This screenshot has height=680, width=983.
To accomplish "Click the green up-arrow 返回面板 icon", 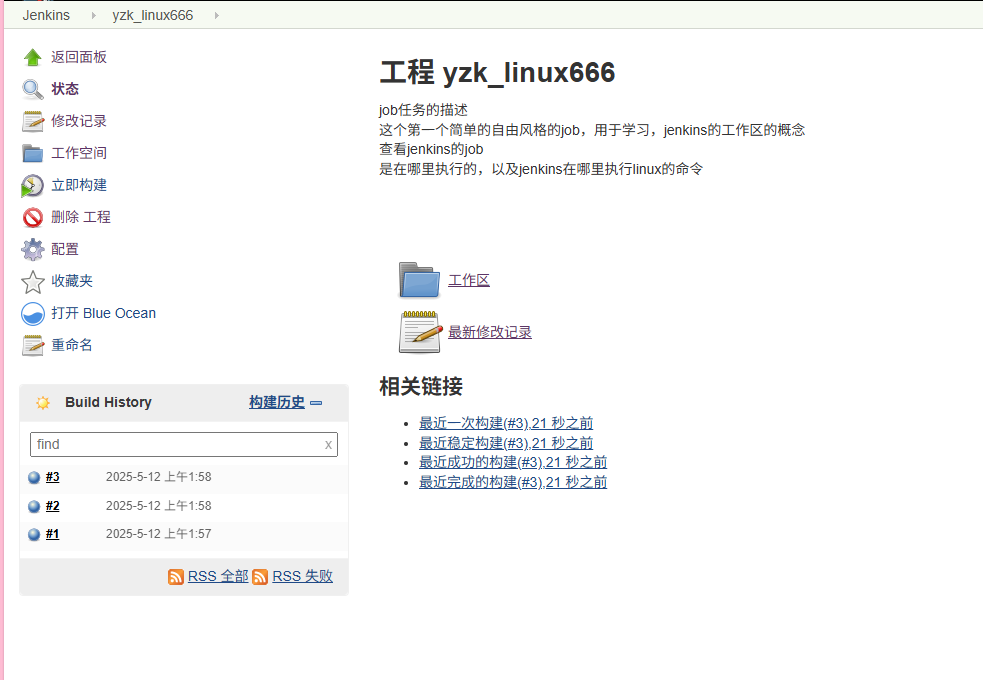I will [x=33, y=57].
